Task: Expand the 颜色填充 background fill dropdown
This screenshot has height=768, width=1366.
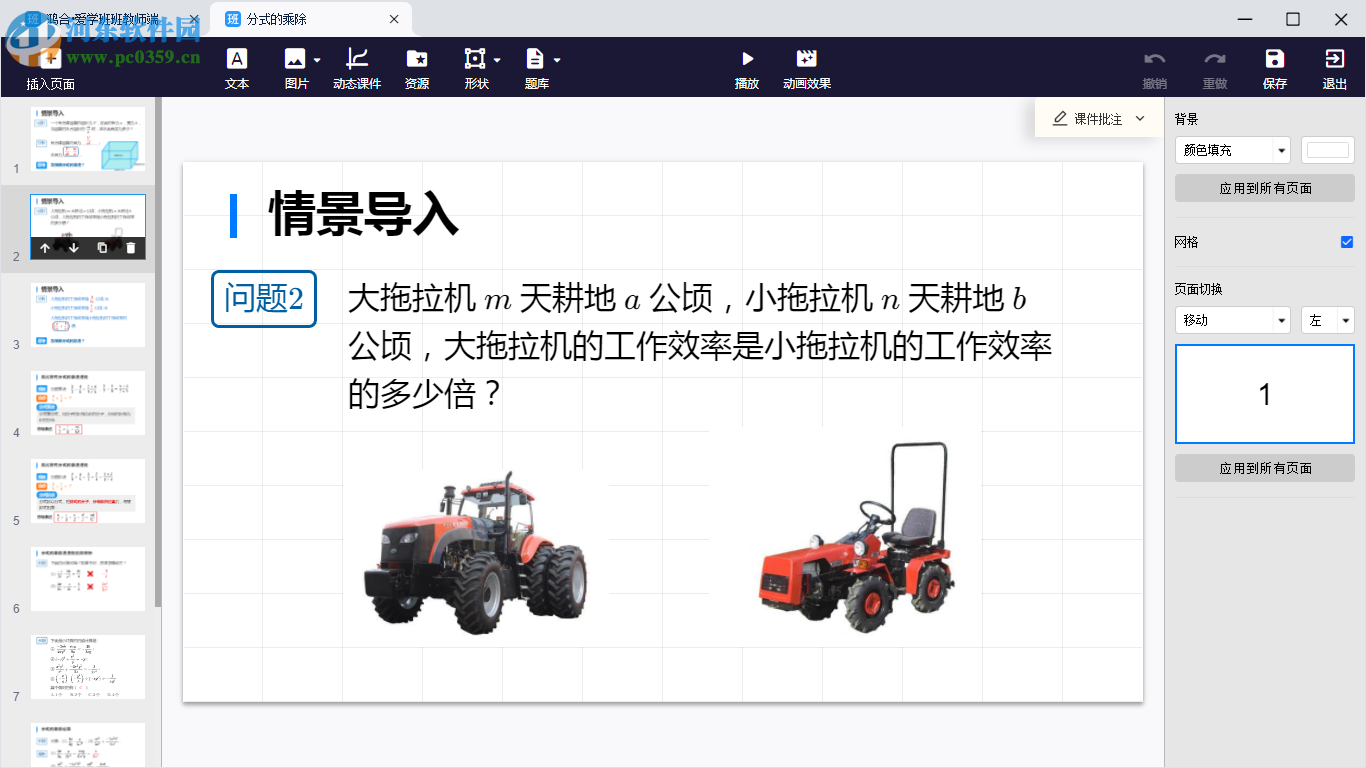Action: 1232,150
